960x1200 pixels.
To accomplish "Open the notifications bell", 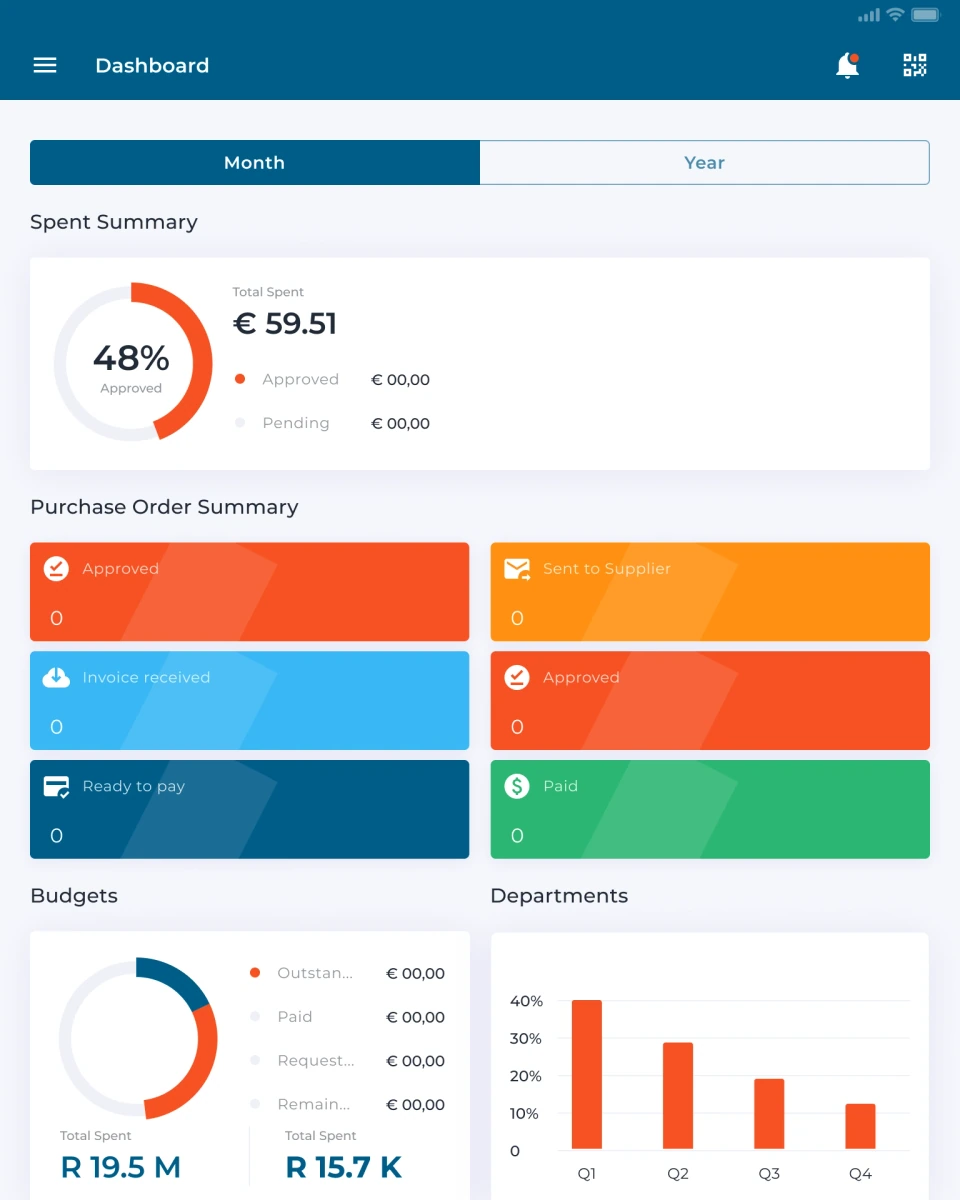I will click(847, 65).
